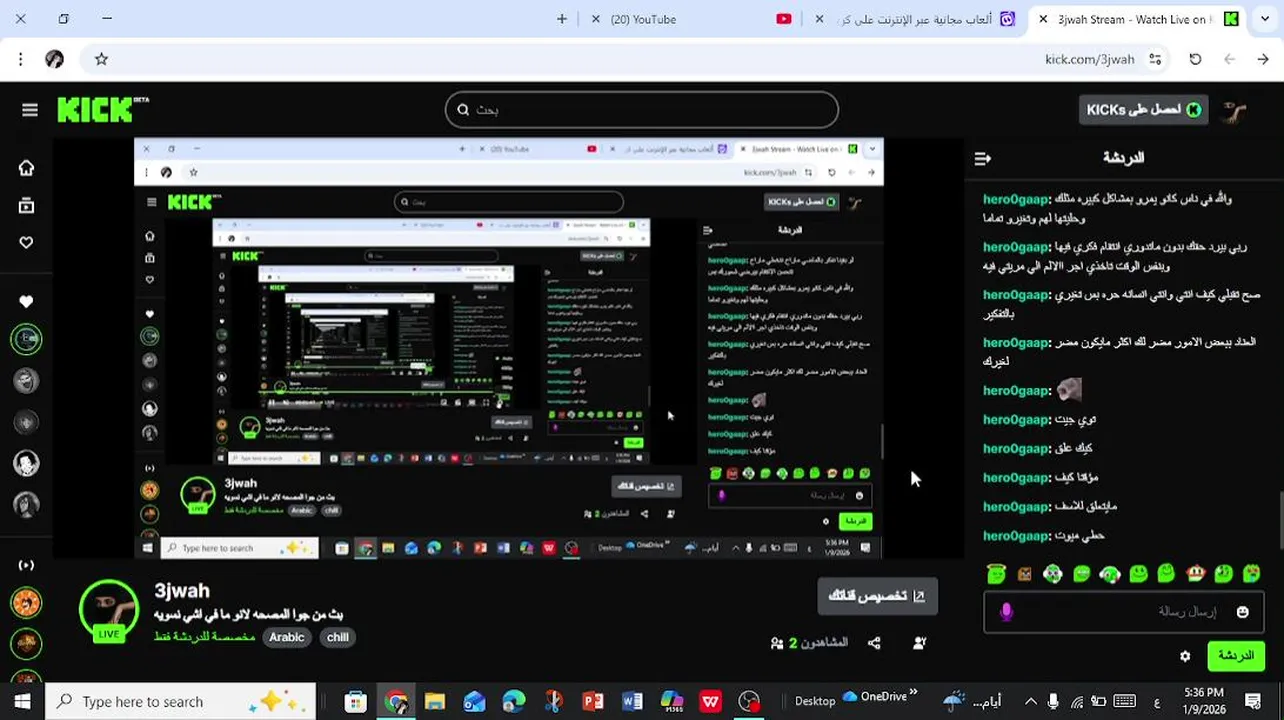Open PowerPoint from the taskbar
The width and height of the screenshot is (1284, 720).
tap(593, 701)
